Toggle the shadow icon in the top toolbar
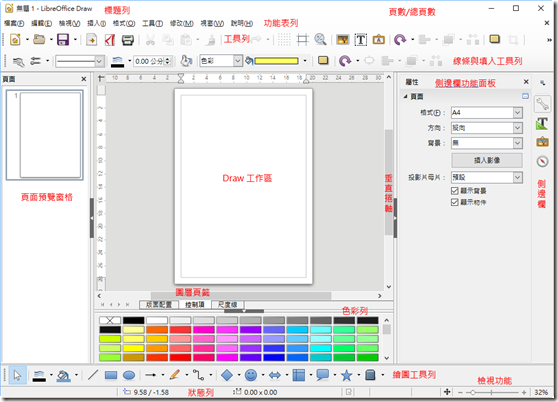 point(495,39)
